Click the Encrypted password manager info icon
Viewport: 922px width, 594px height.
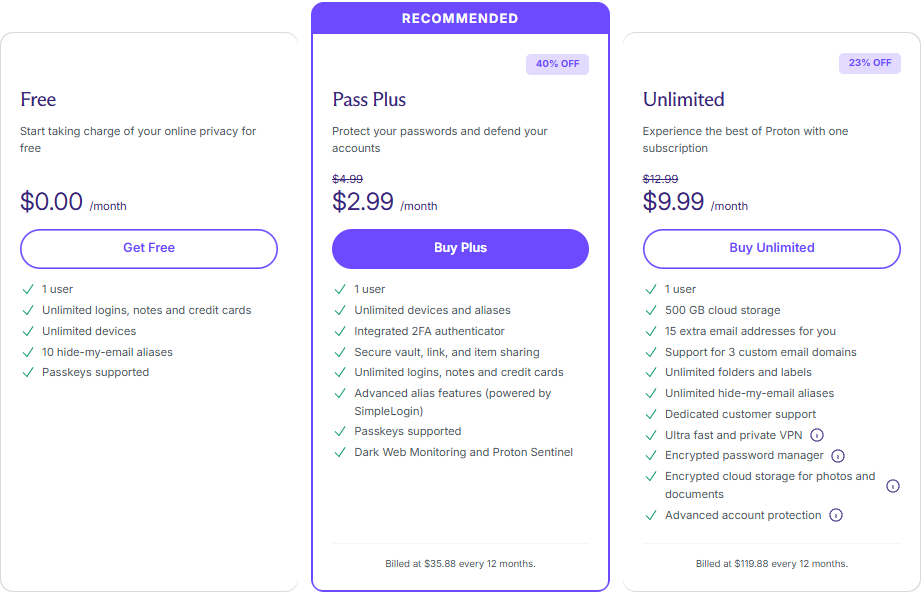click(838, 455)
